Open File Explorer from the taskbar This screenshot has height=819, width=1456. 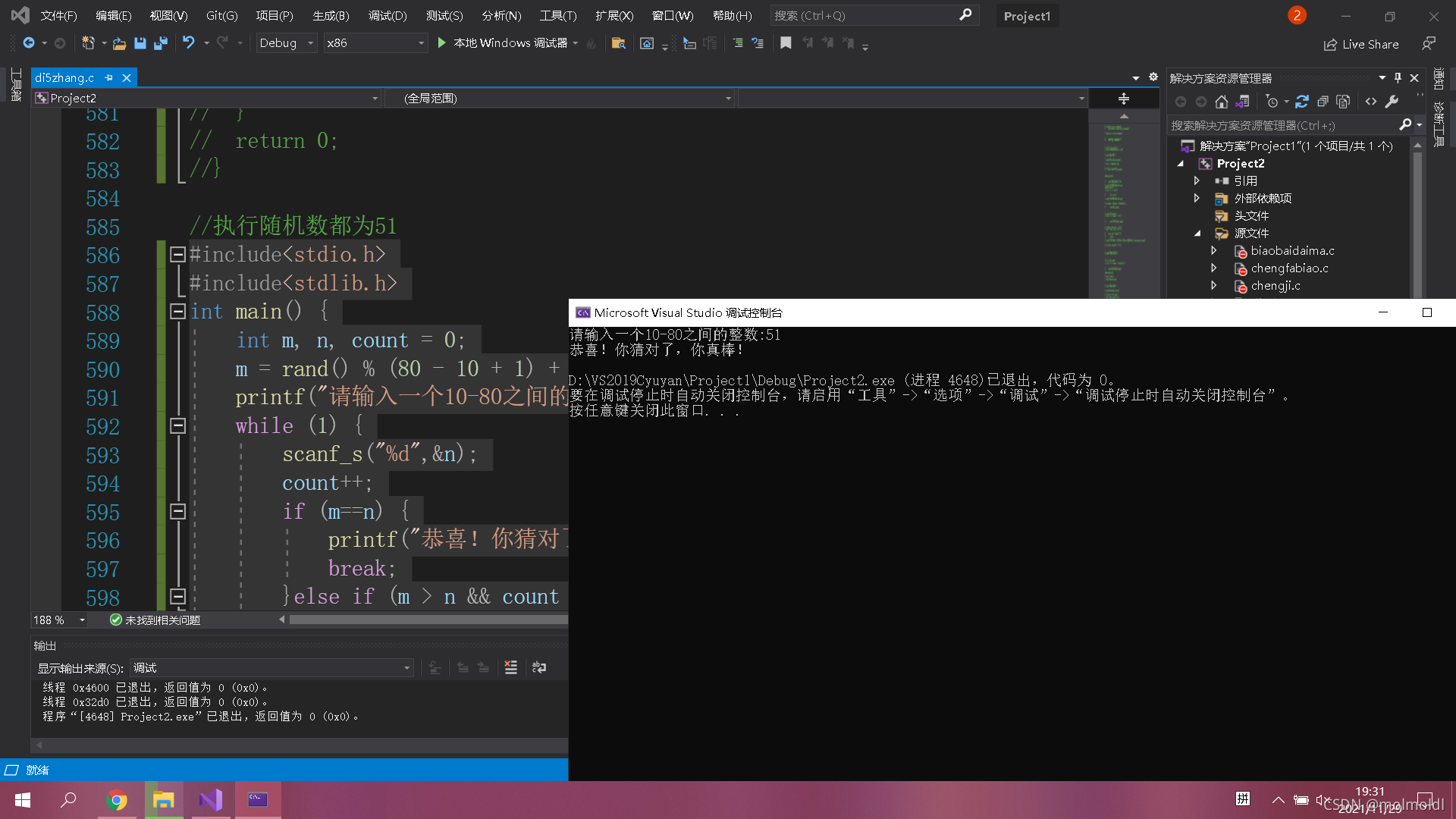(164, 800)
